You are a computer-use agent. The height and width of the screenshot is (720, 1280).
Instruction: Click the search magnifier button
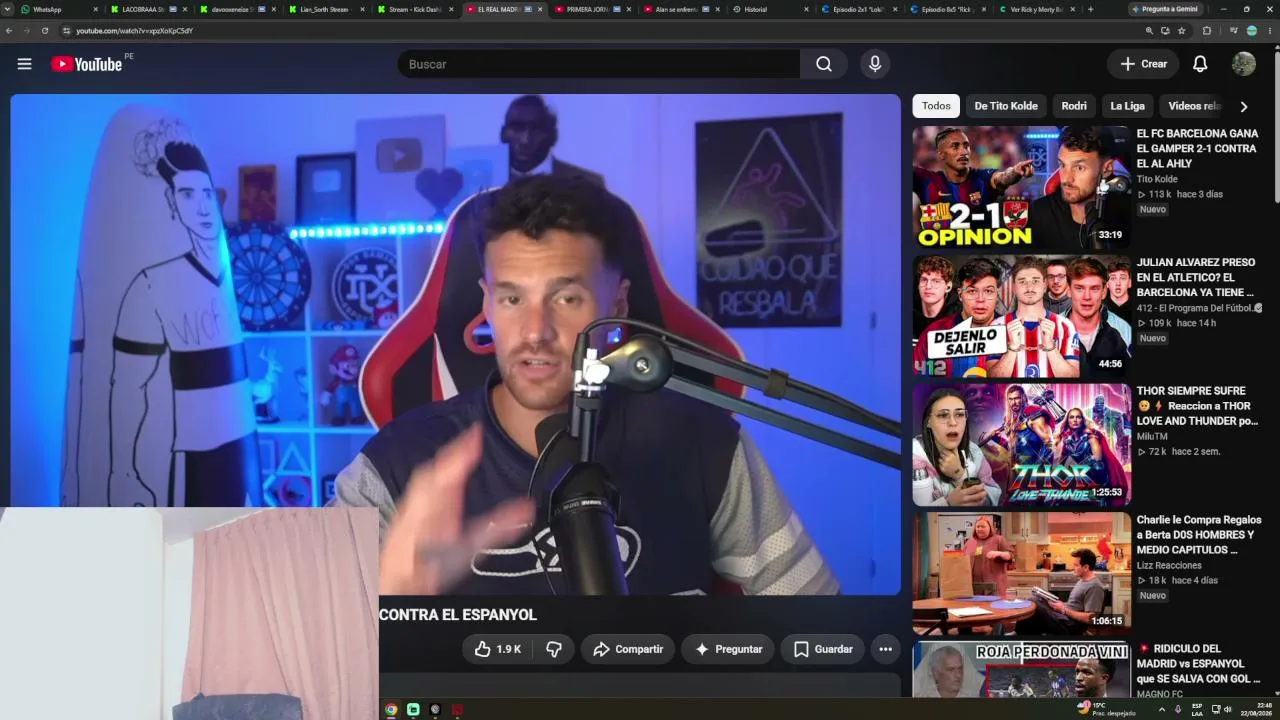tap(824, 64)
